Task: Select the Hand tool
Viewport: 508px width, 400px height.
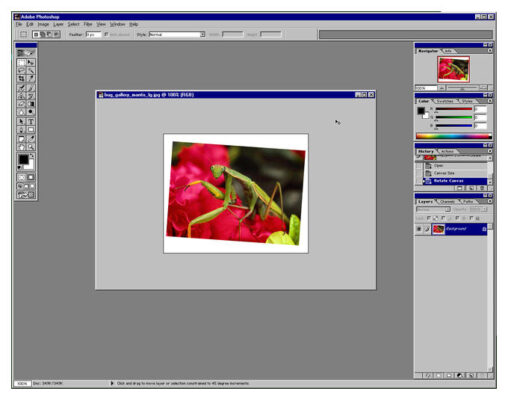Action: pyautogui.click(x=21, y=147)
